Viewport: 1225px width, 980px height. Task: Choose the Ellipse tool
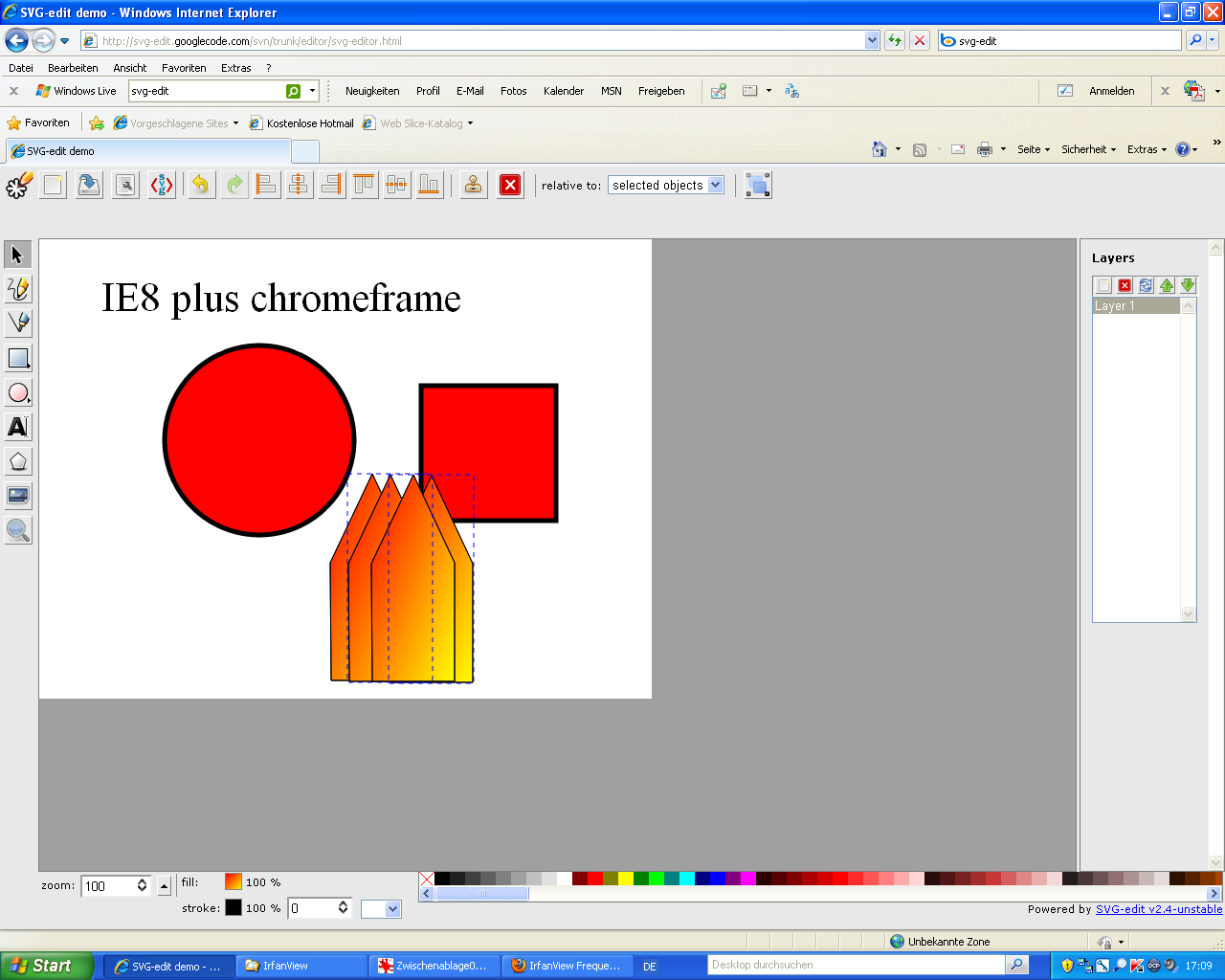pyautogui.click(x=18, y=392)
